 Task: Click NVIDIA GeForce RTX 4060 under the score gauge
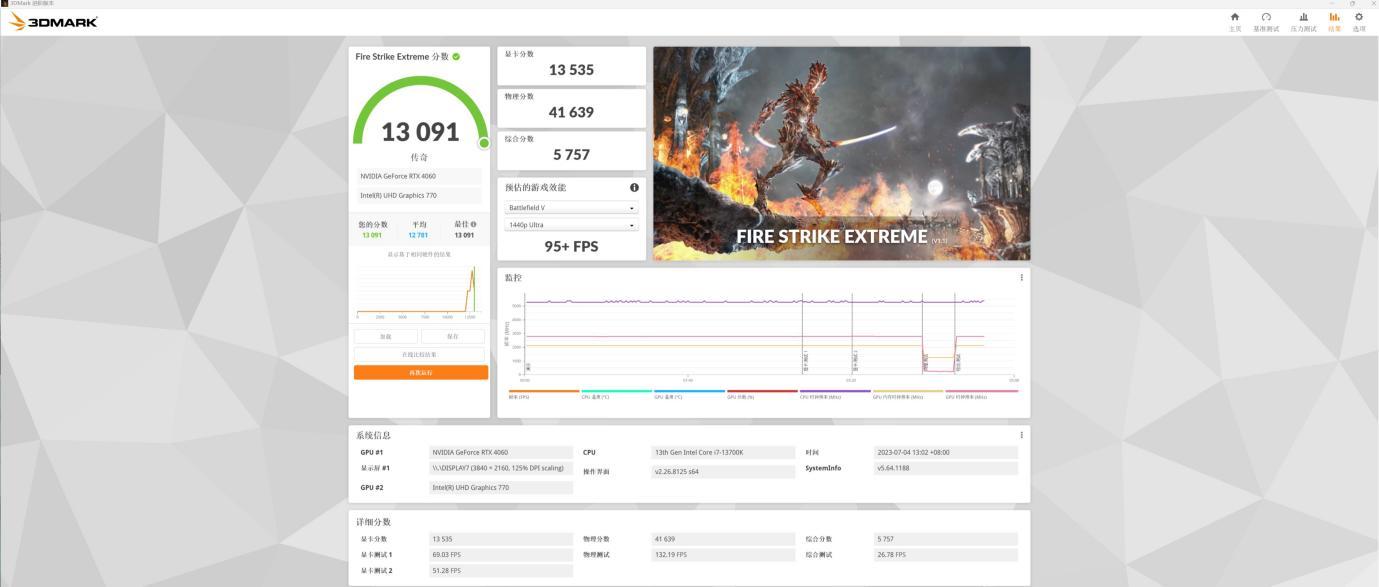pos(420,176)
